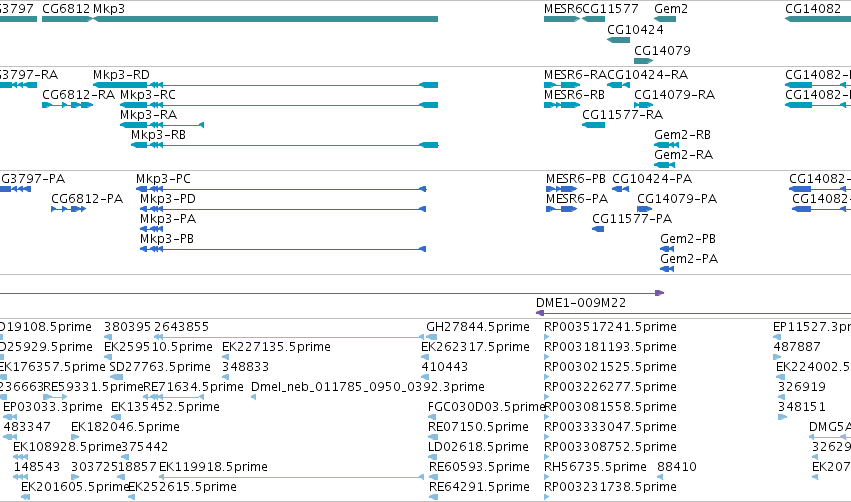Select the MESR6-PA protein glyph
Screen dimensions: 851x502
point(561,209)
